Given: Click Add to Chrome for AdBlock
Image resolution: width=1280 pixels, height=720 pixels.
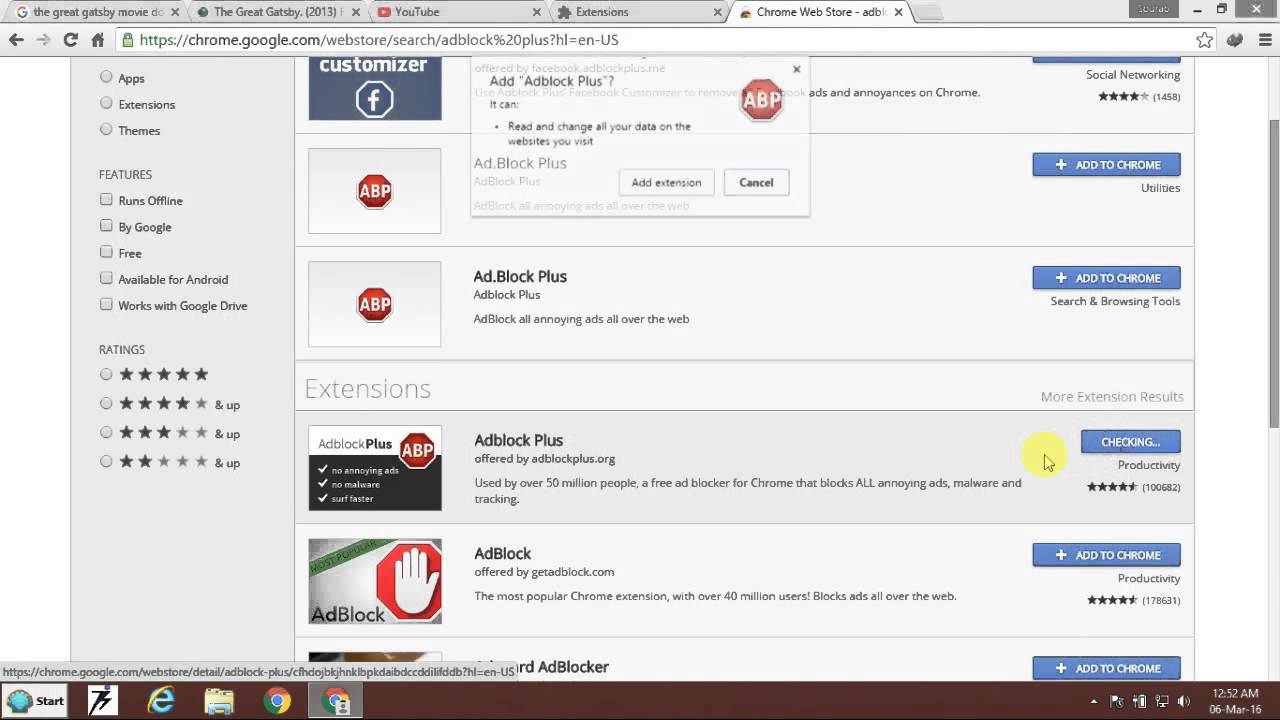Looking at the screenshot, I should [x=1106, y=554].
